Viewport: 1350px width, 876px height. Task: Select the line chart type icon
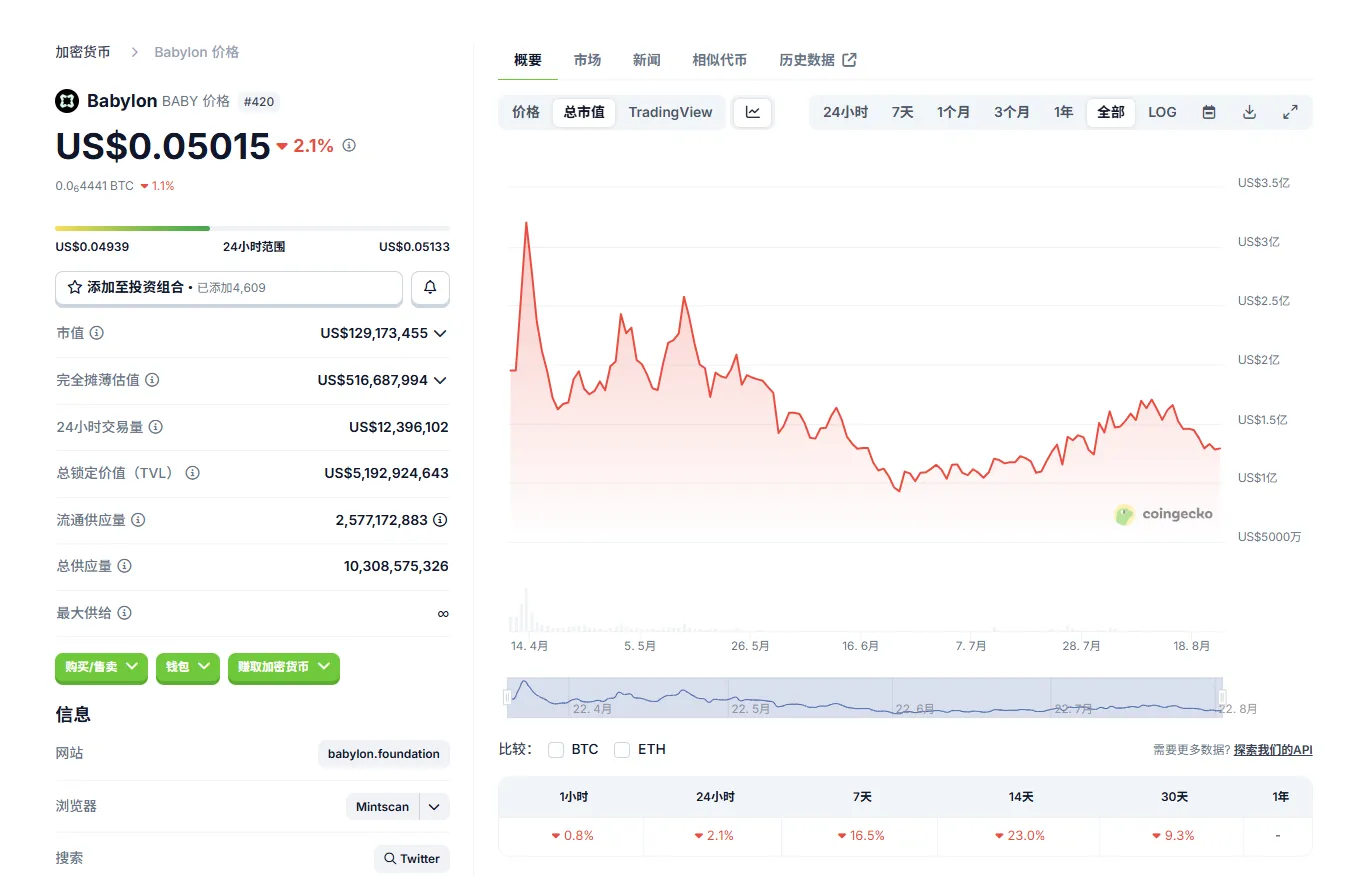coord(752,112)
